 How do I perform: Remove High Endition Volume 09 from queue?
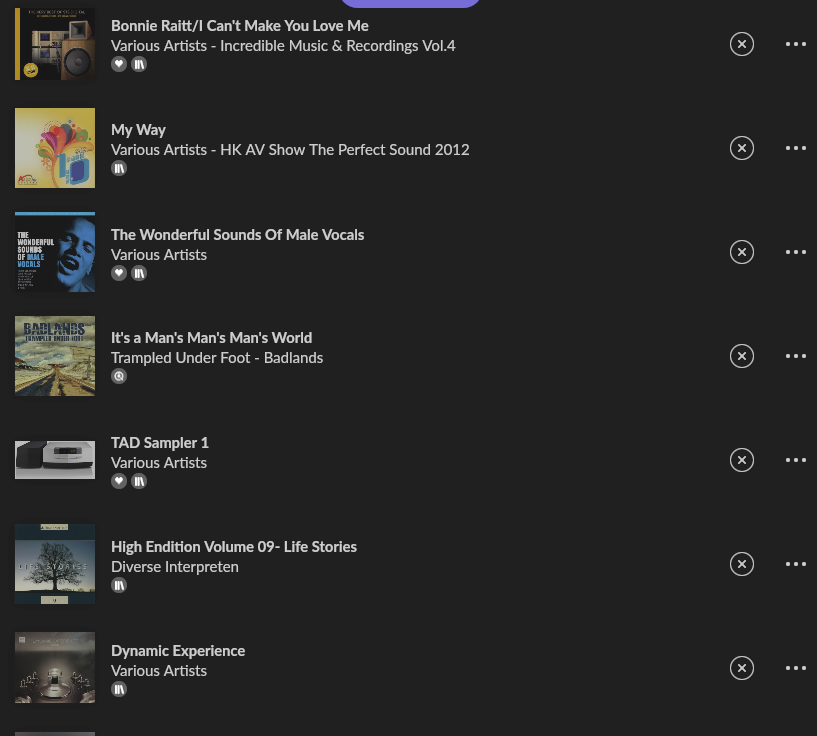(x=741, y=564)
